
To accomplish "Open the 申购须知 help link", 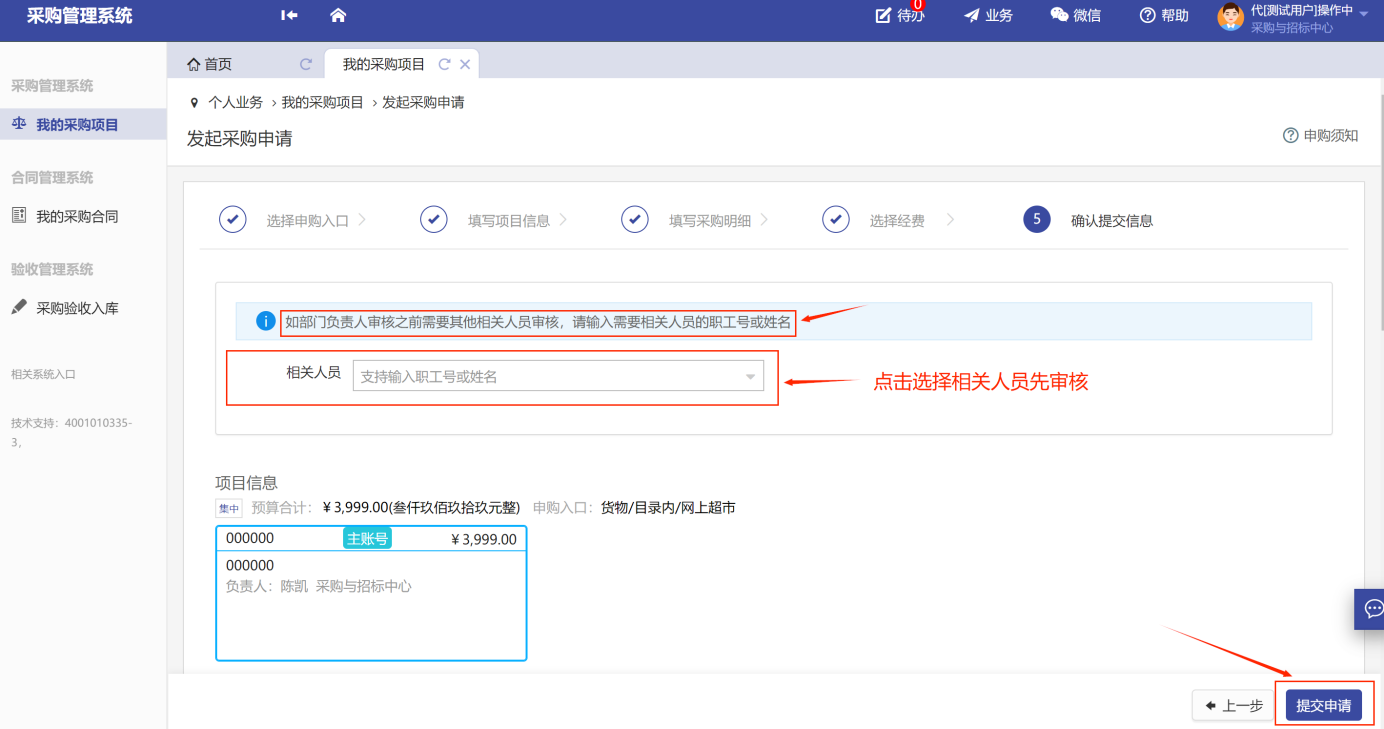I will tap(1320, 135).
